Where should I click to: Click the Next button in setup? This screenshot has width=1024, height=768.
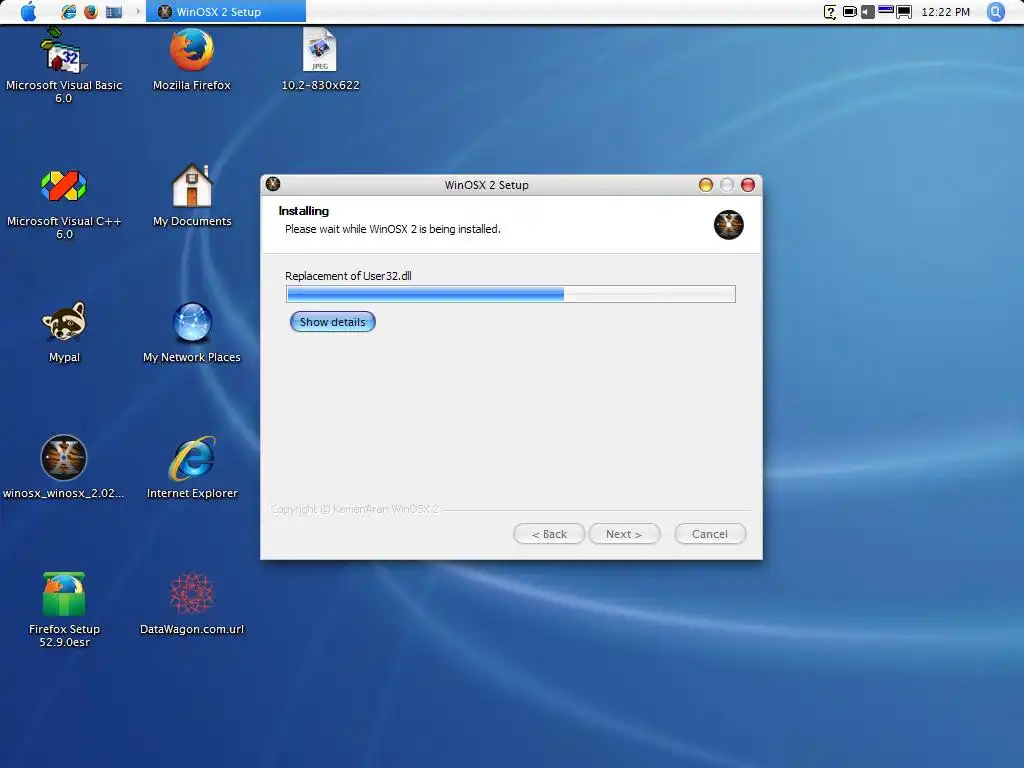point(624,534)
